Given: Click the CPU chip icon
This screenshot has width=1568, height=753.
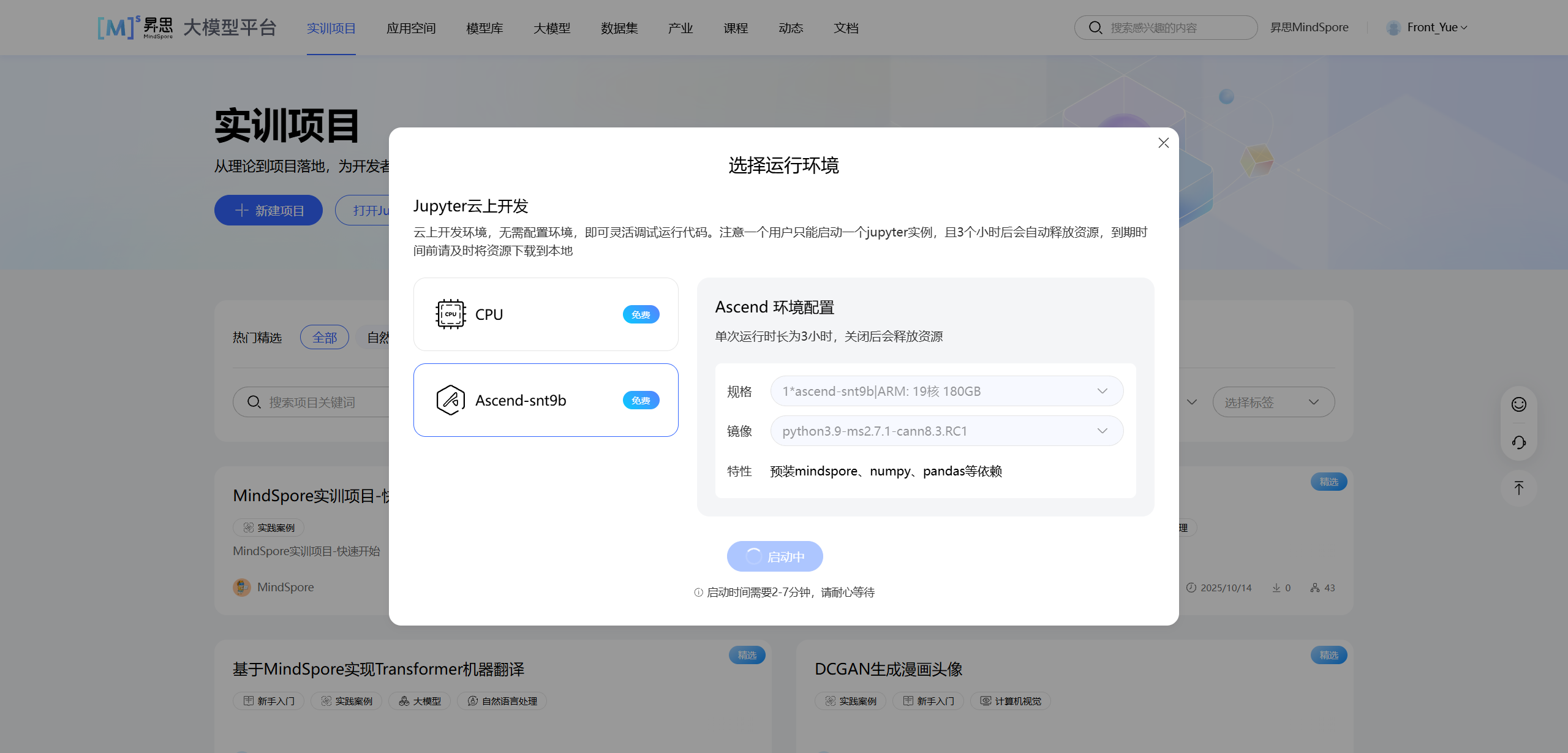Looking at the screenshot, I should 450,314.
